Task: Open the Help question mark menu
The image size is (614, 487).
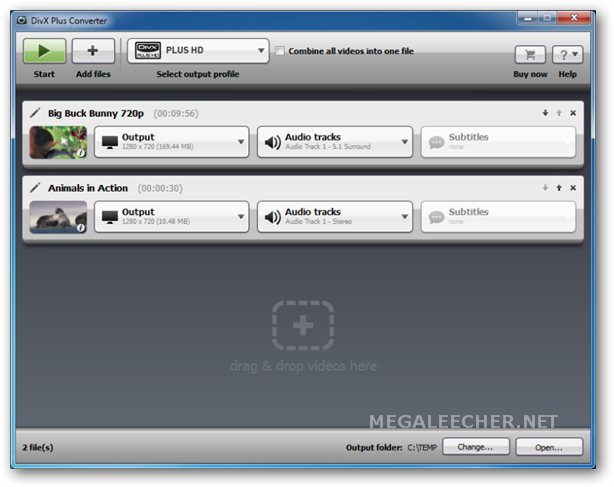Action: pos(567,55)
